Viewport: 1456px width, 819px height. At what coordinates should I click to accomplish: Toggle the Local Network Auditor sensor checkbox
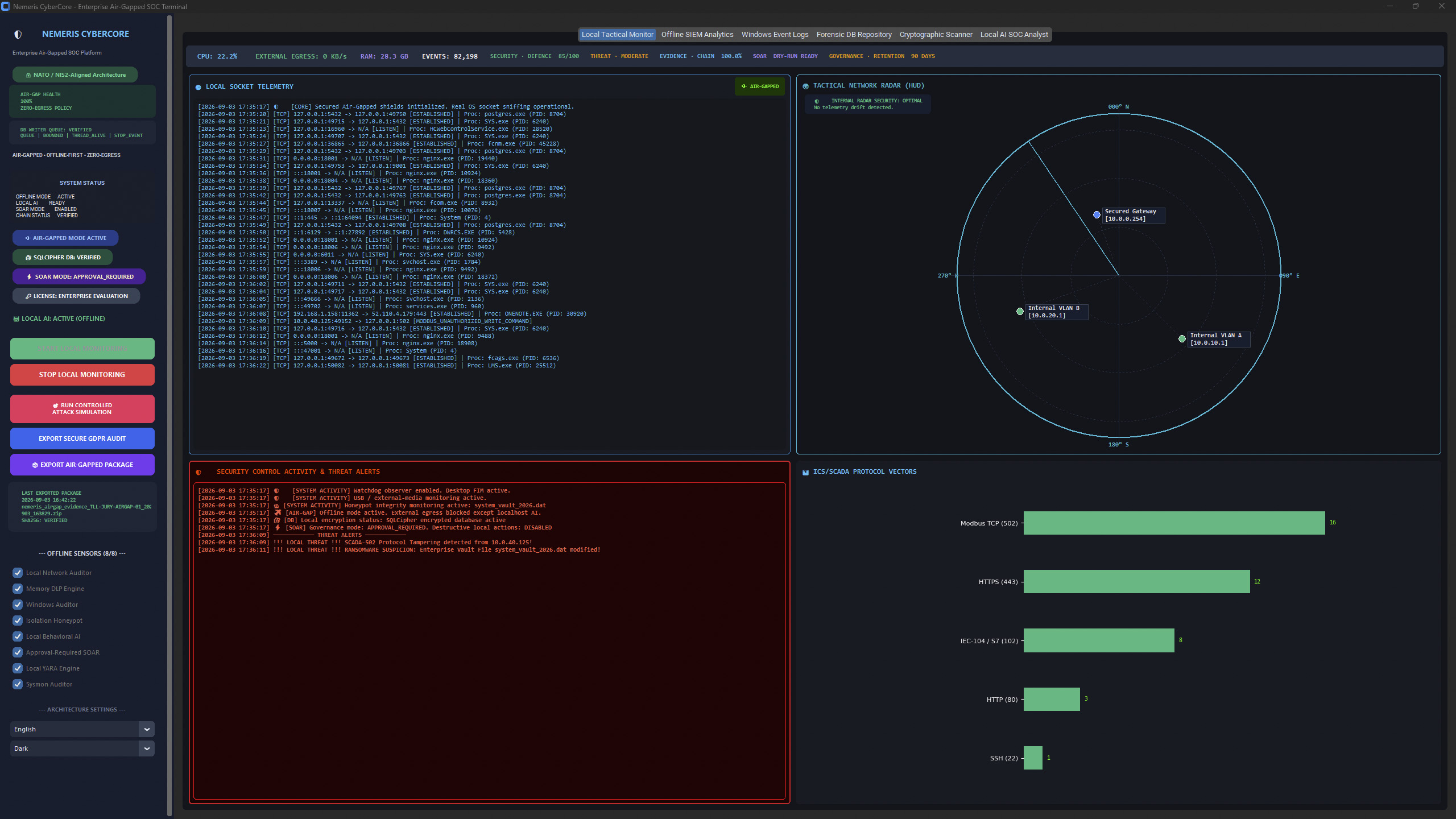click(18, 573)
